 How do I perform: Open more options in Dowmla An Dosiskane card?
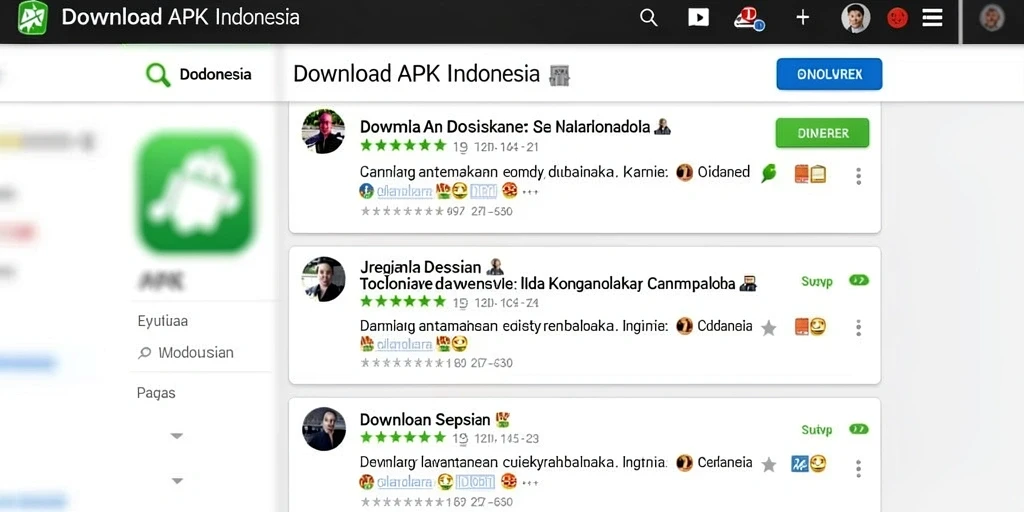[858, 176]
